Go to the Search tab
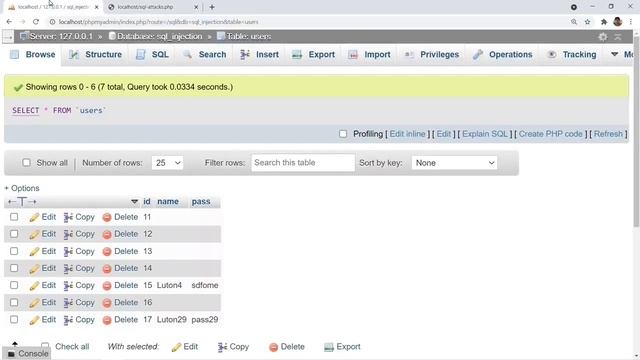The image size is (640, 360). (205, 55)
